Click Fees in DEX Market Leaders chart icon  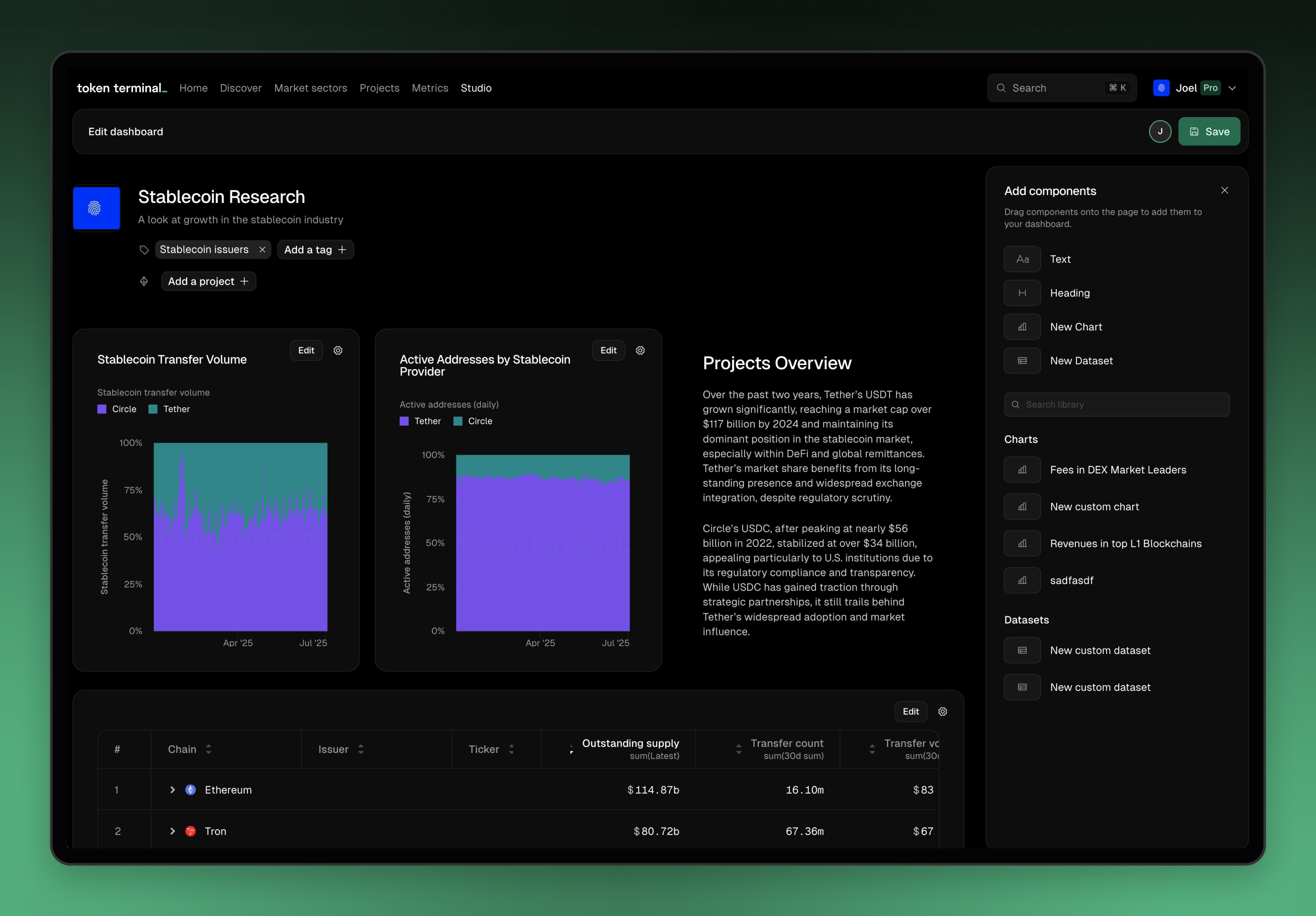point(1022,469)
